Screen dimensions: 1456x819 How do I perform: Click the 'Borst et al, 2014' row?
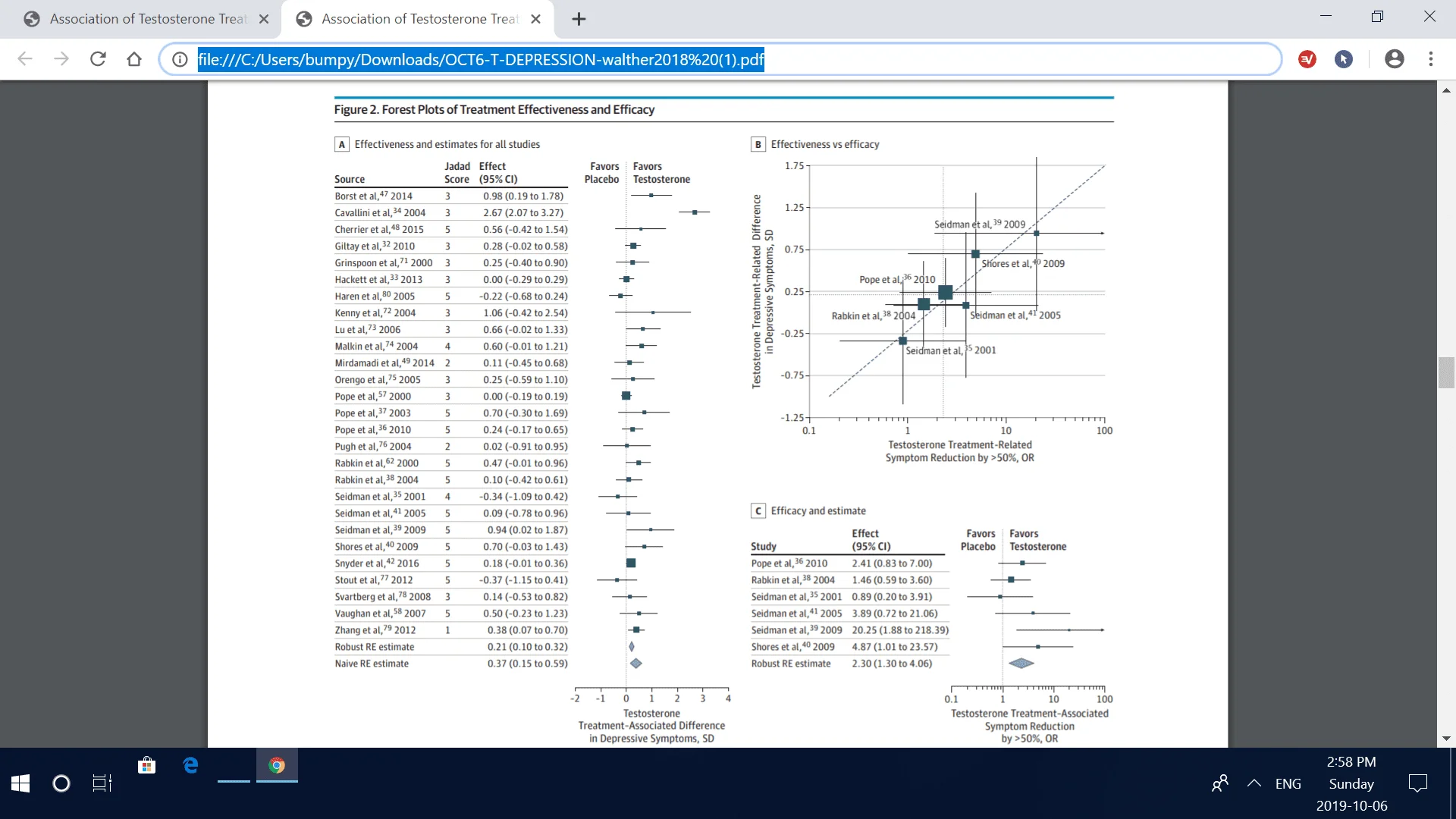(450, 196)
